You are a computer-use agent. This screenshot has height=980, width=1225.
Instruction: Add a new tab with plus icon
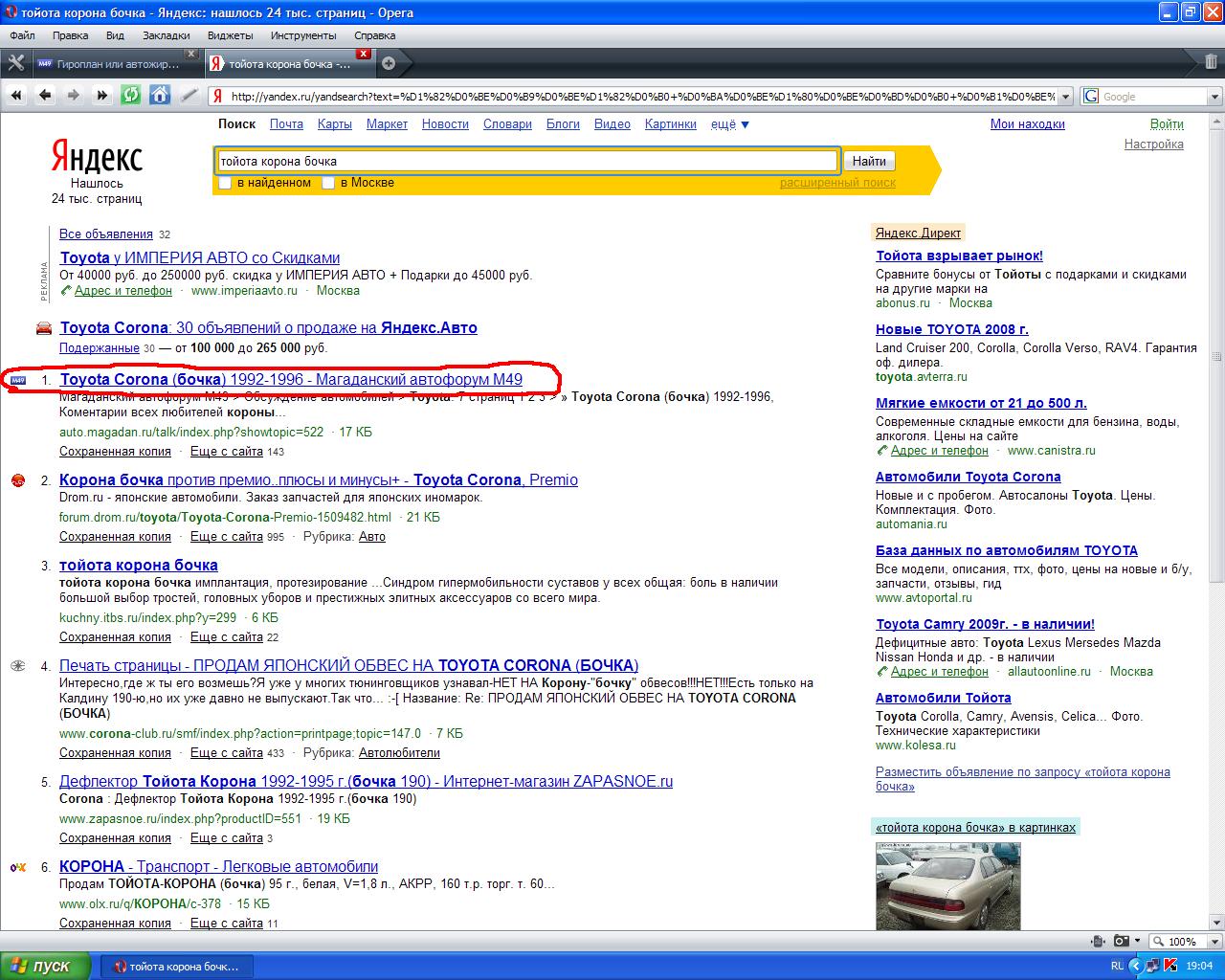tap(389, 64)
